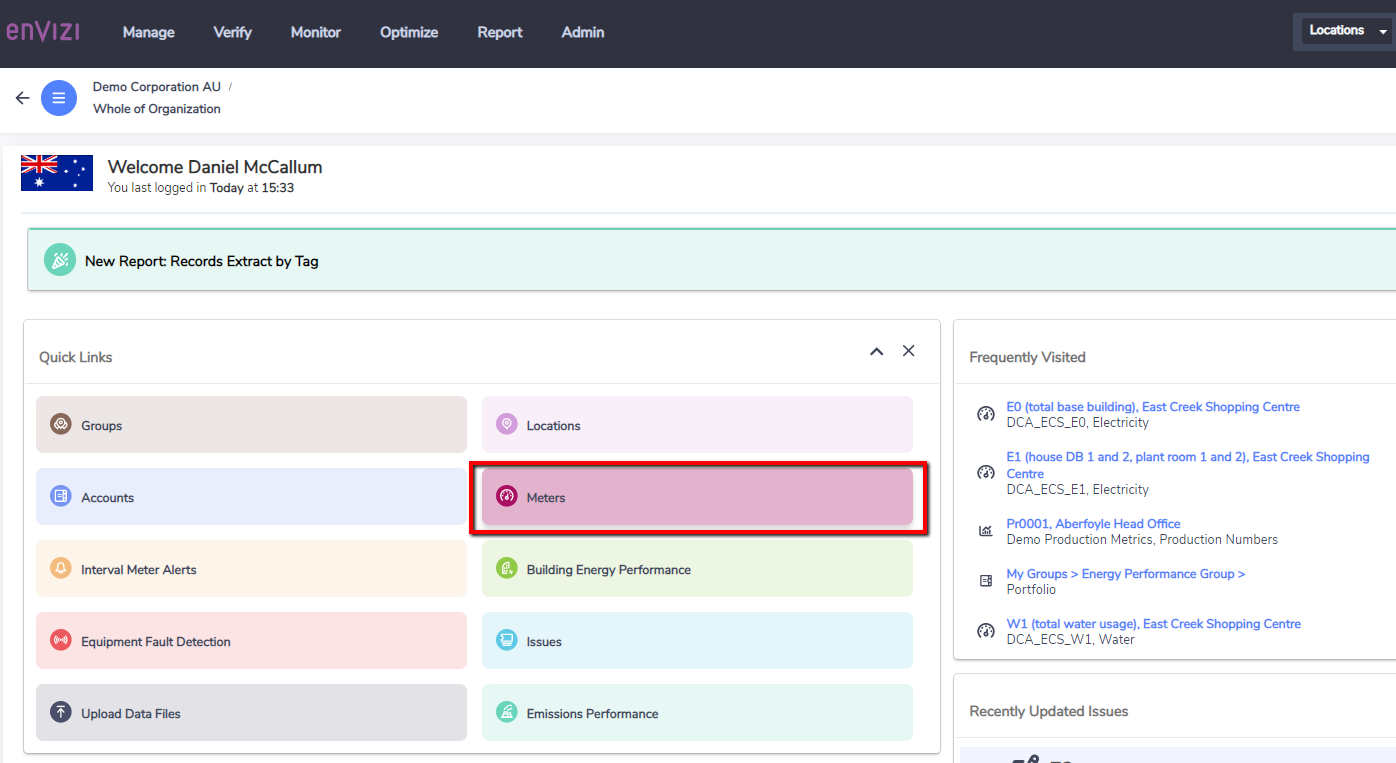1396x763 pixels.
Task: Open Interval Meter Alerts quick link
Action: 251,569
